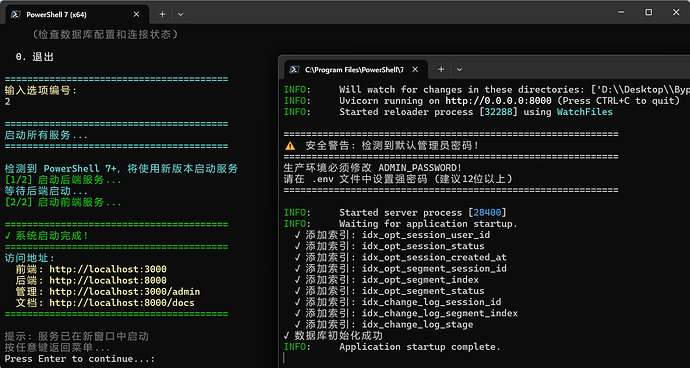Select the PowerShell 7 (x64) tab
This screenshot has height=368, width=690.
(x=77, y=14)
